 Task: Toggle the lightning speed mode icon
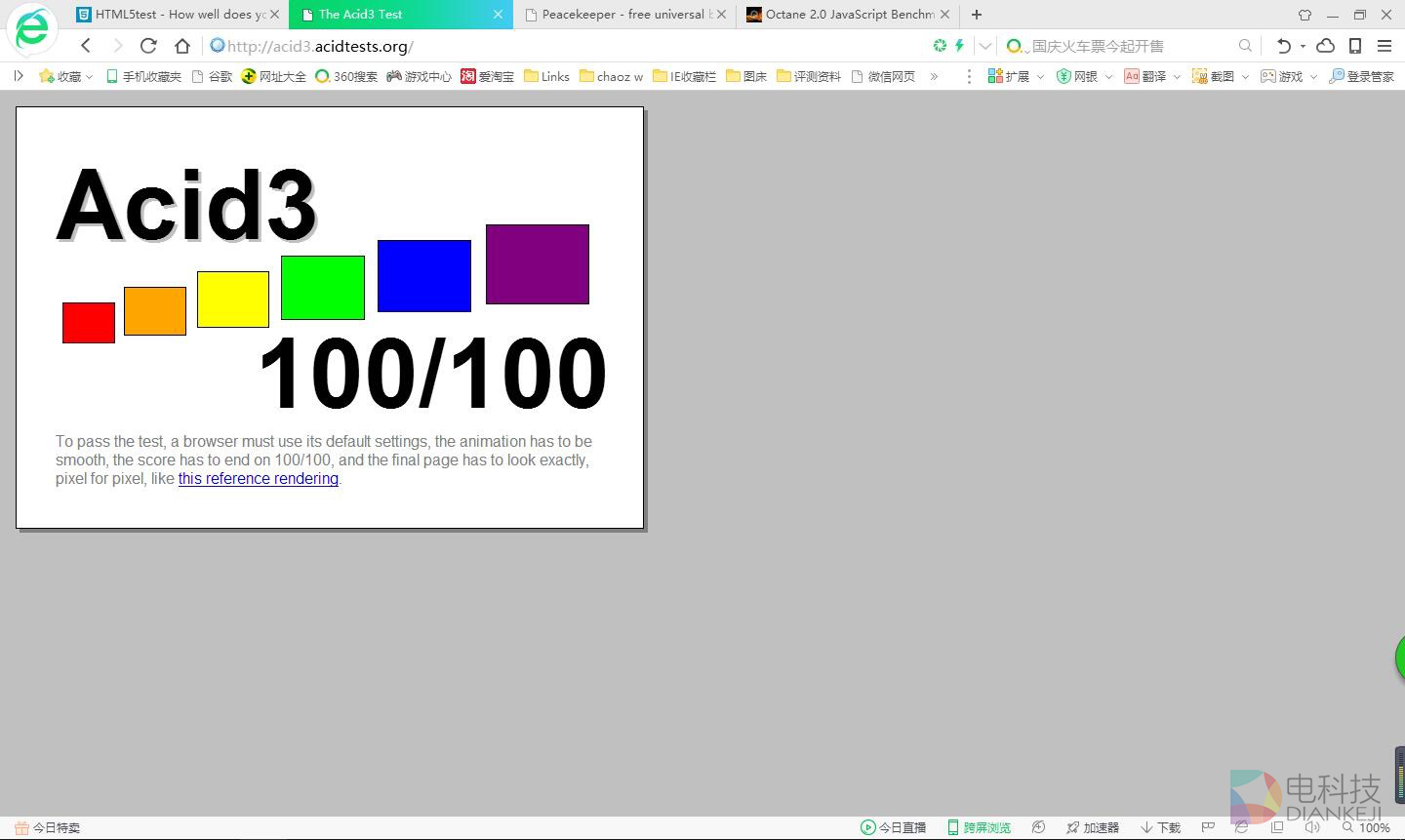[x=959, y=46]
